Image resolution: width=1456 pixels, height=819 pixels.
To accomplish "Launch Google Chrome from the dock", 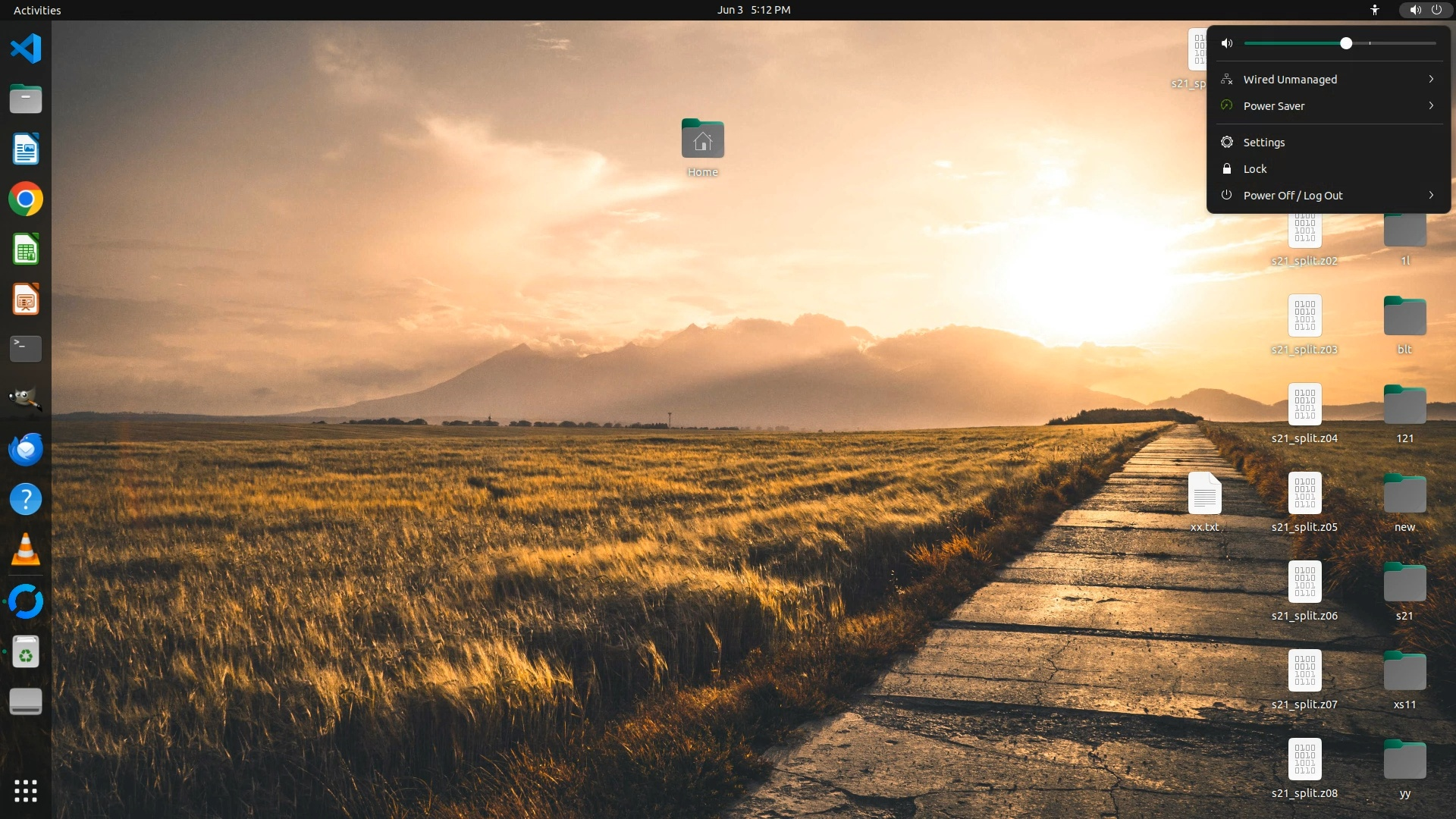I will (x=26, y=199).
